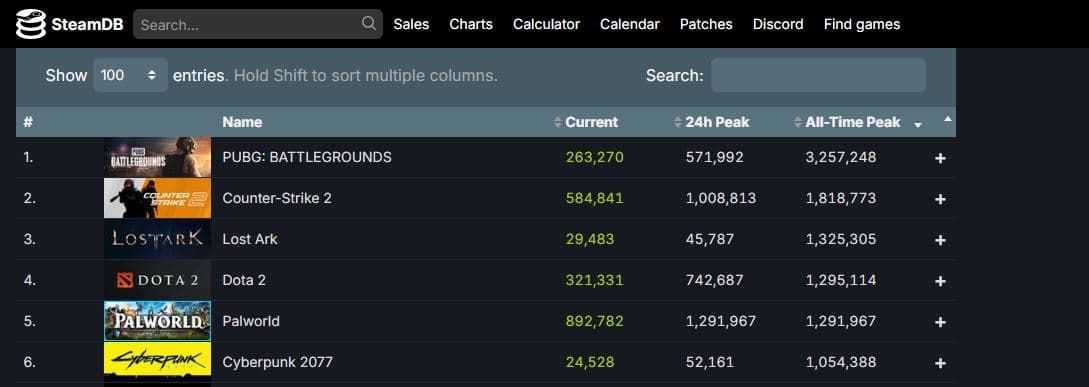The image size is (1089, 387).
Task: Expand Dota 2 row plus icon
Action: (940, 281)
